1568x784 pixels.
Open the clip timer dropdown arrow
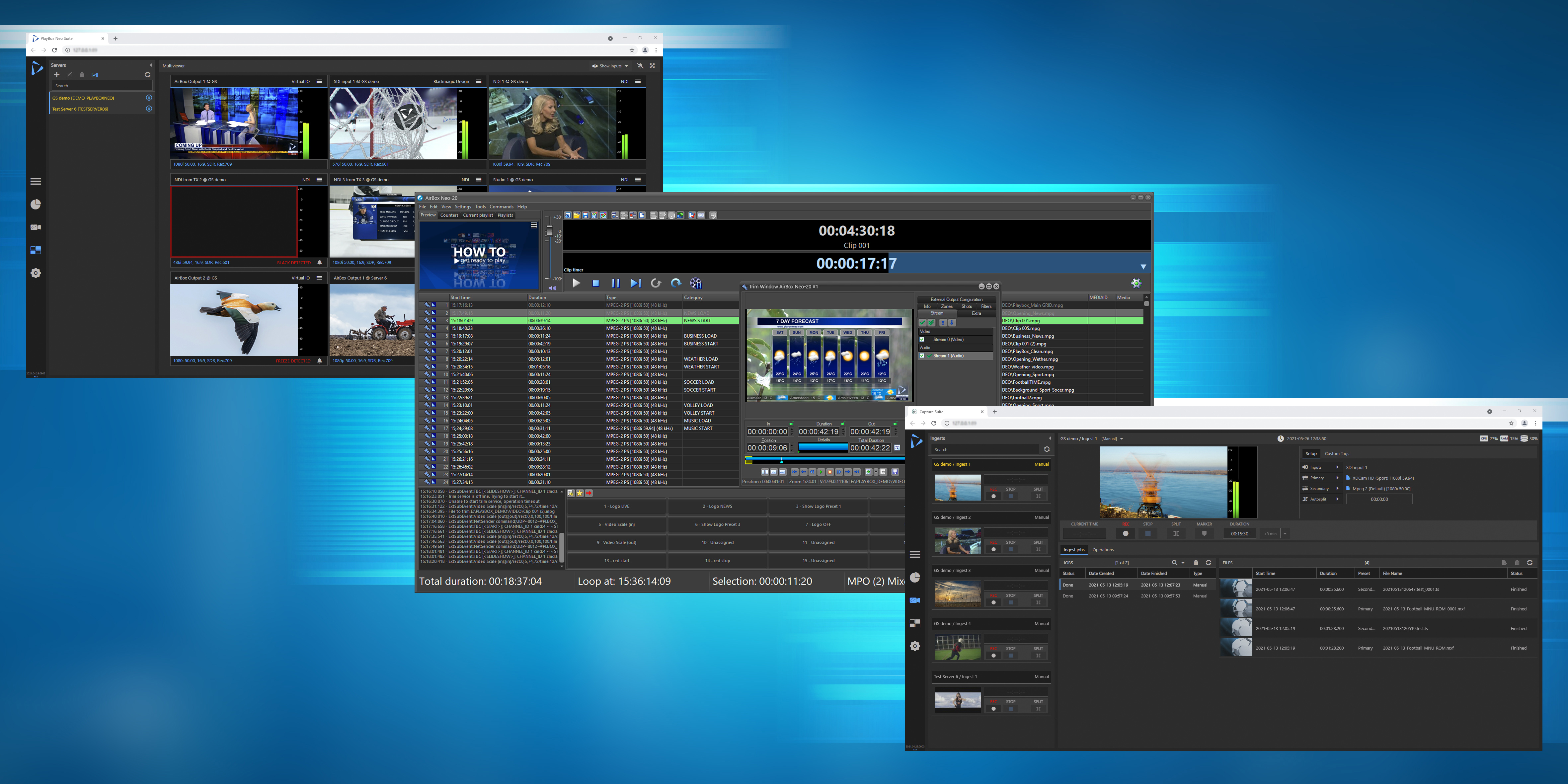point(1143,267)
